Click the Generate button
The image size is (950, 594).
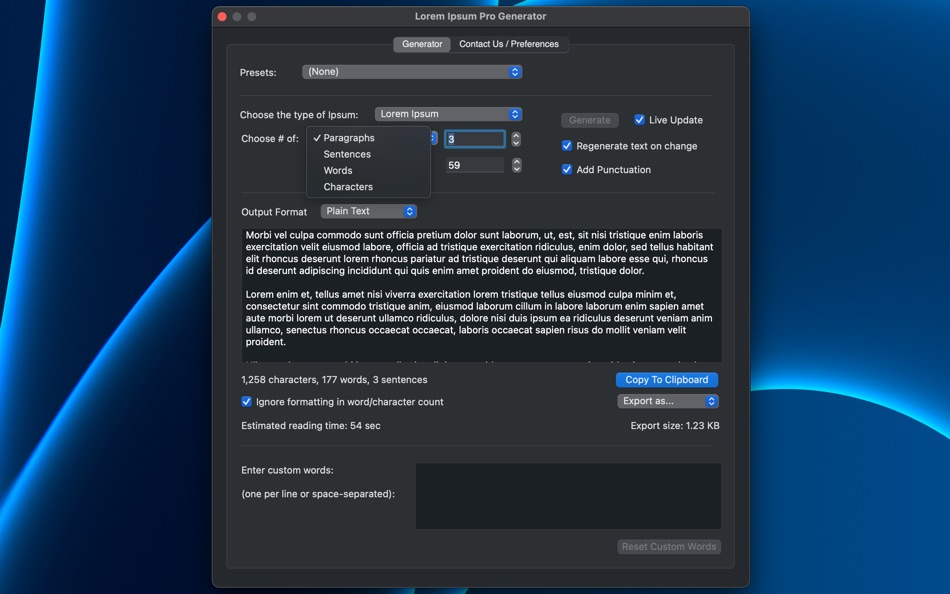(589, 119)
